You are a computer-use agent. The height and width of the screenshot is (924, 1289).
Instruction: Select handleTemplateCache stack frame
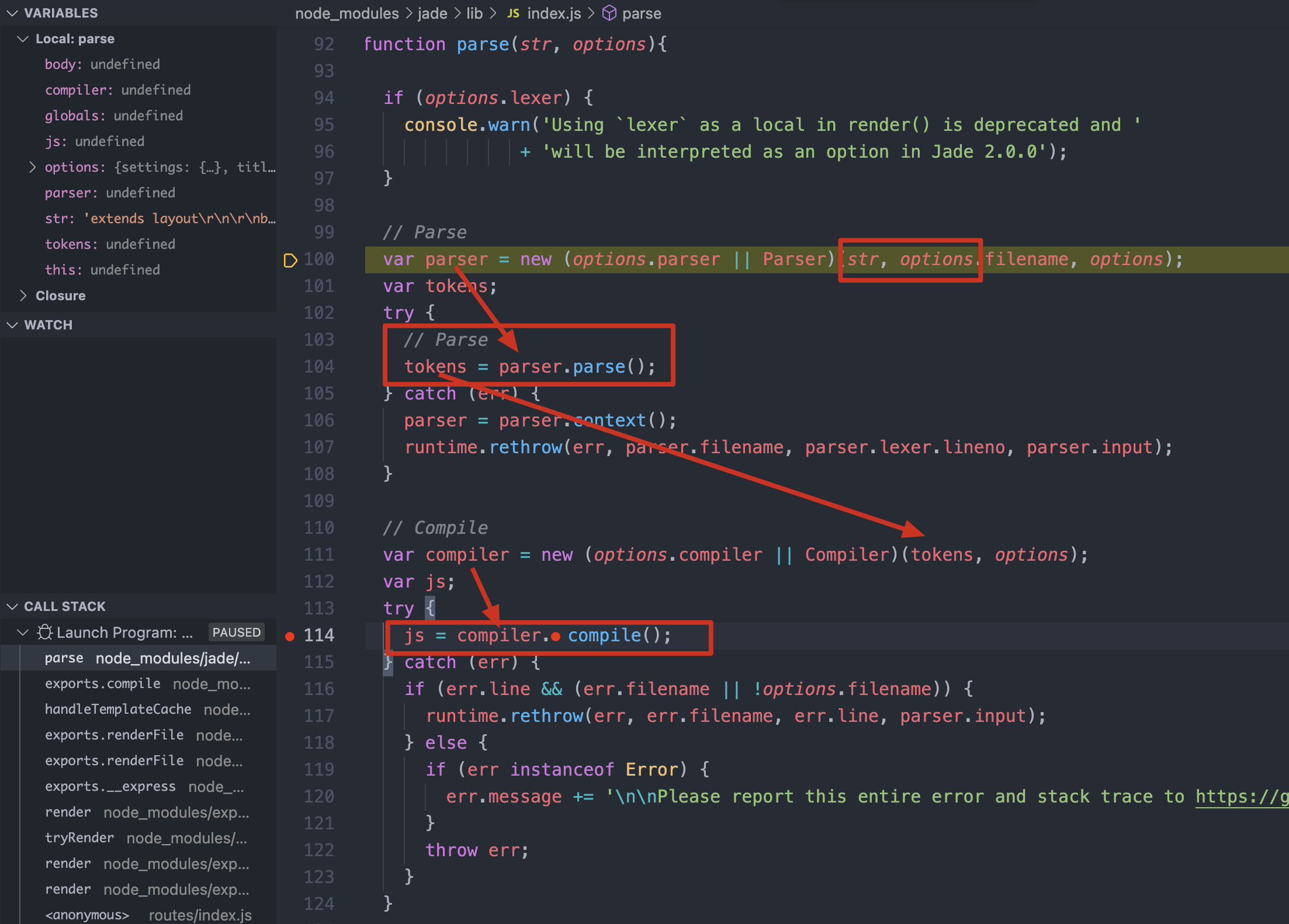[x=118, y=709]
